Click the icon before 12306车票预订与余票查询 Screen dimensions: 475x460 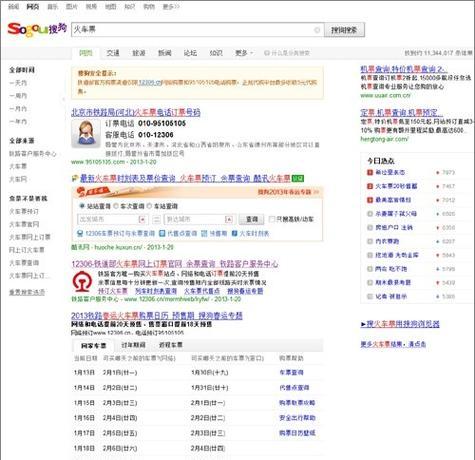pyautogui.click(x=80, y=233)
